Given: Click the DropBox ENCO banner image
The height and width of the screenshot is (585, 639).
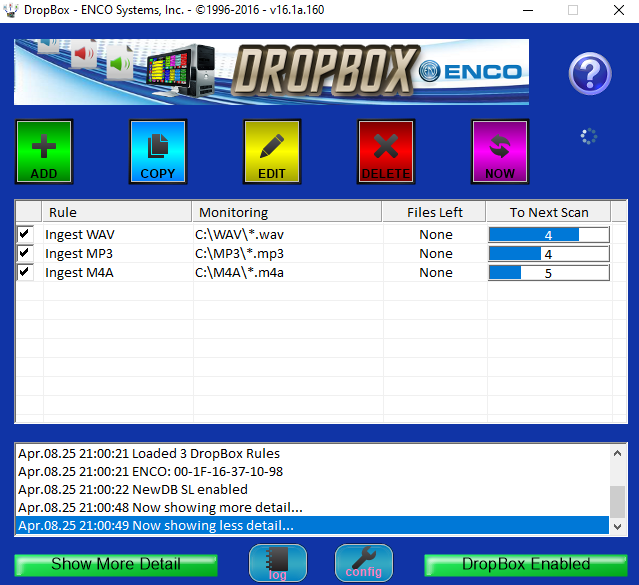Looking at the screenshot, I should pos(271,72).
